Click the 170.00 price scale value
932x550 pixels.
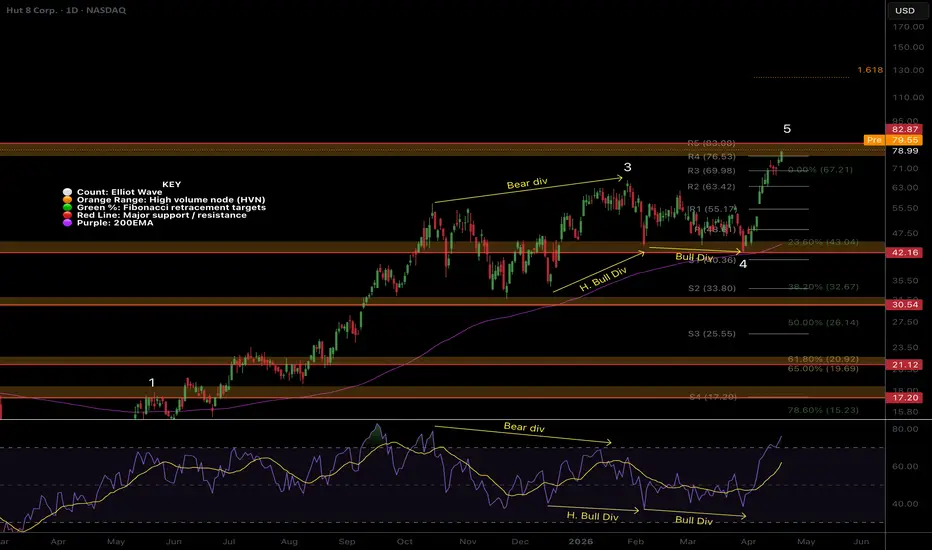click(908, 27)
